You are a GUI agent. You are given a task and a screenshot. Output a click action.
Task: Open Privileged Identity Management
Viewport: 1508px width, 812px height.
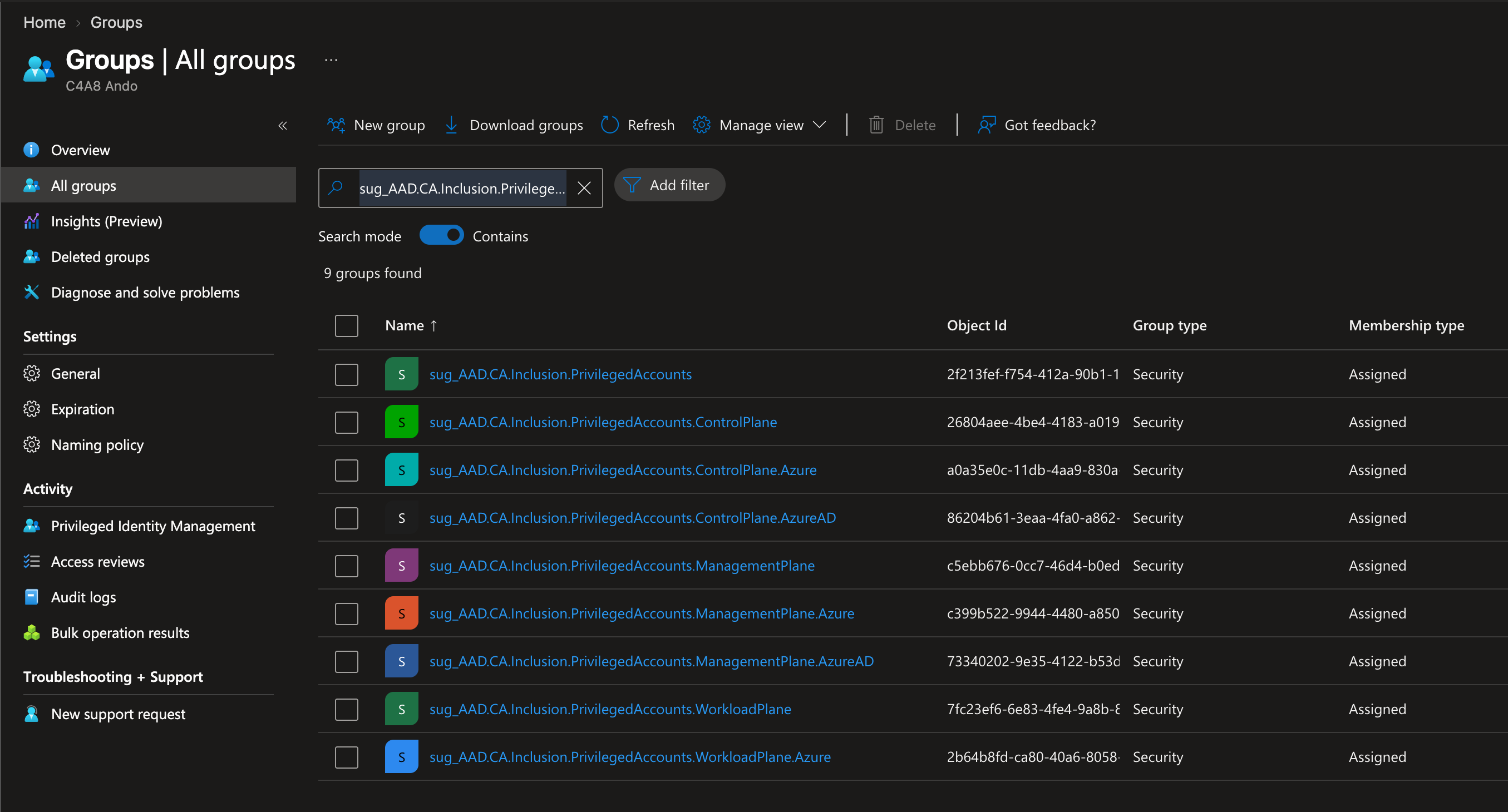[148, 526]
